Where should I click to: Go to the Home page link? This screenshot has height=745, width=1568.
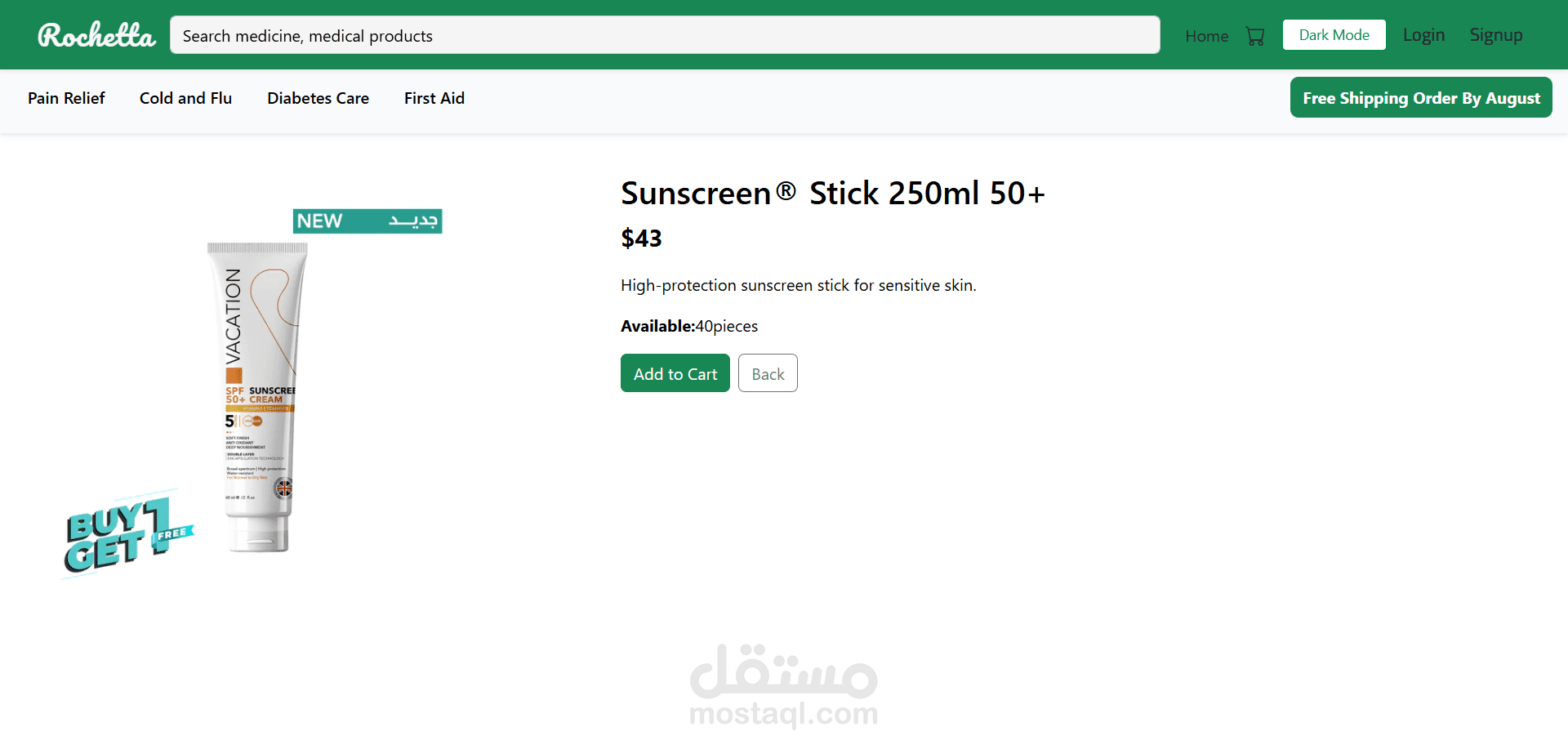click(x=1206, y=36)
